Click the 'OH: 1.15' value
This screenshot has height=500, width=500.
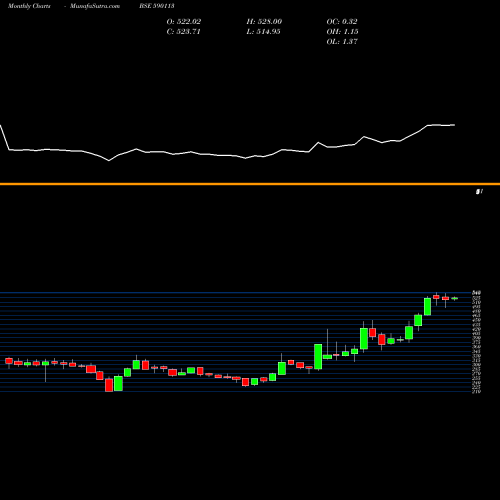click(342, 32)
